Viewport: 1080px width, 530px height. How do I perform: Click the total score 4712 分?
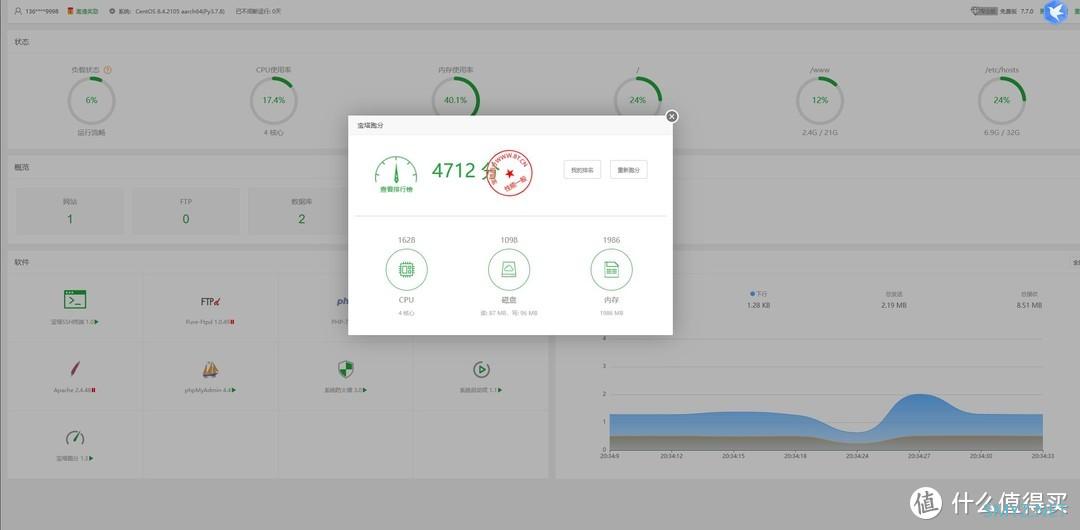463,170
